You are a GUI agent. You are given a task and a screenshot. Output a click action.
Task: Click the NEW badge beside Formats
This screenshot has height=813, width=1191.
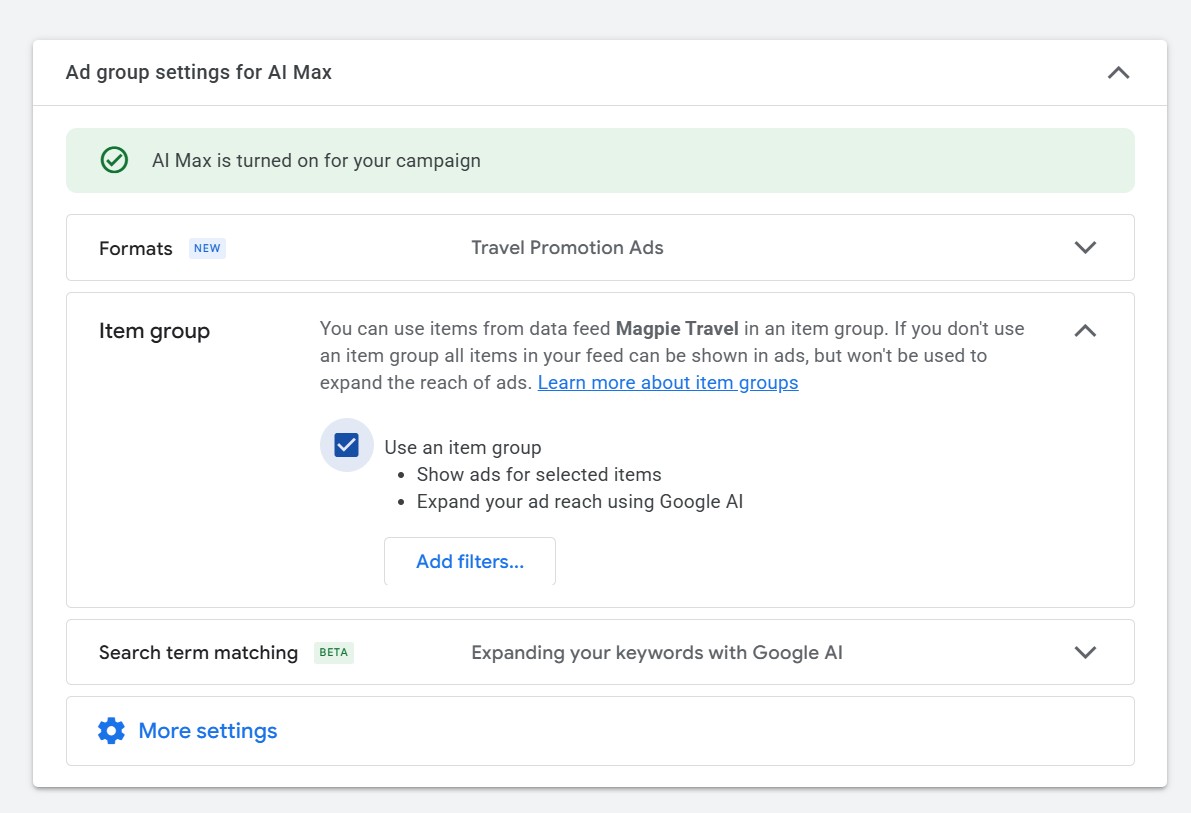(207, 248)
